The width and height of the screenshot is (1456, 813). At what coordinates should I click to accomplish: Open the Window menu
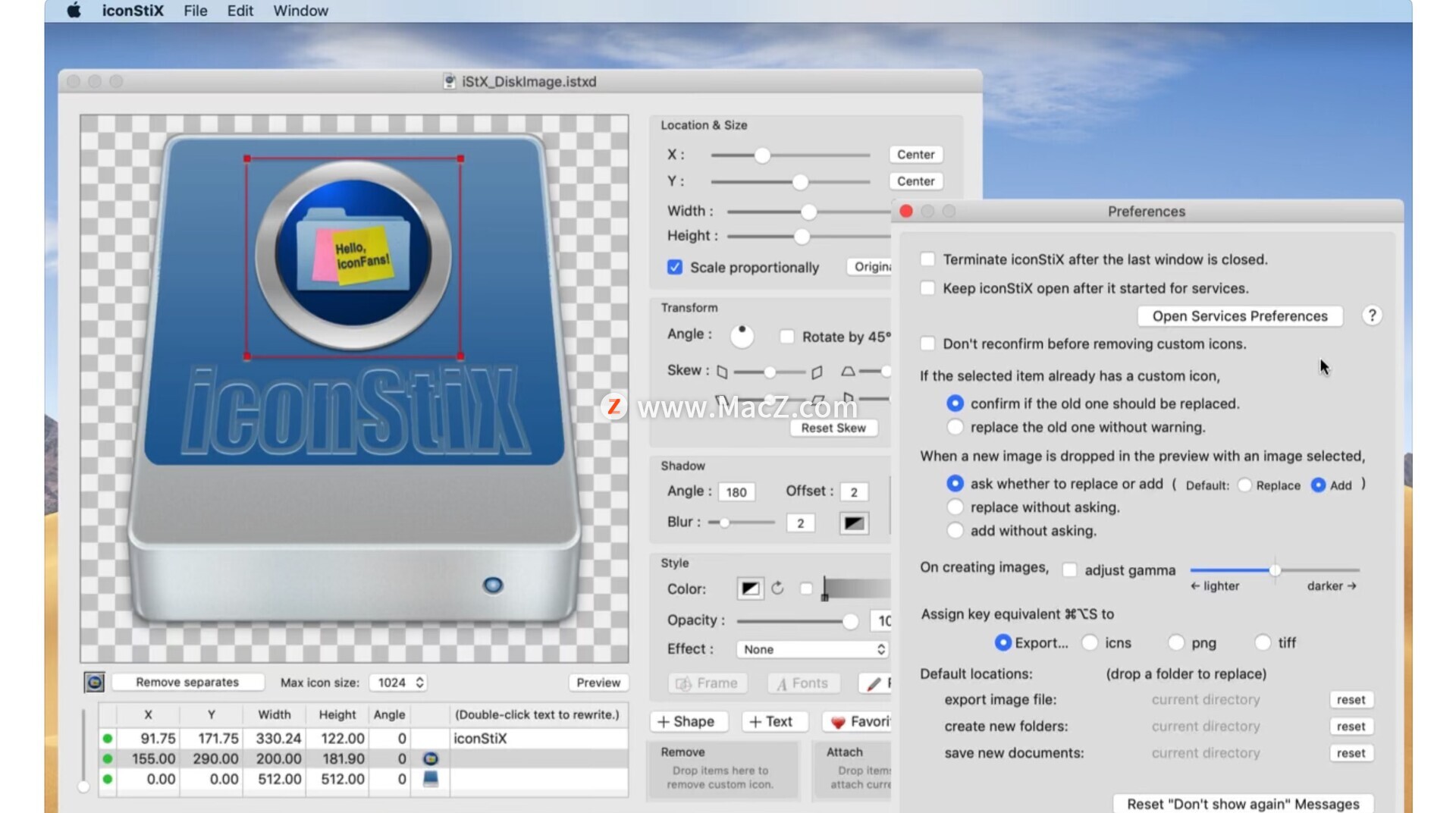300,11
